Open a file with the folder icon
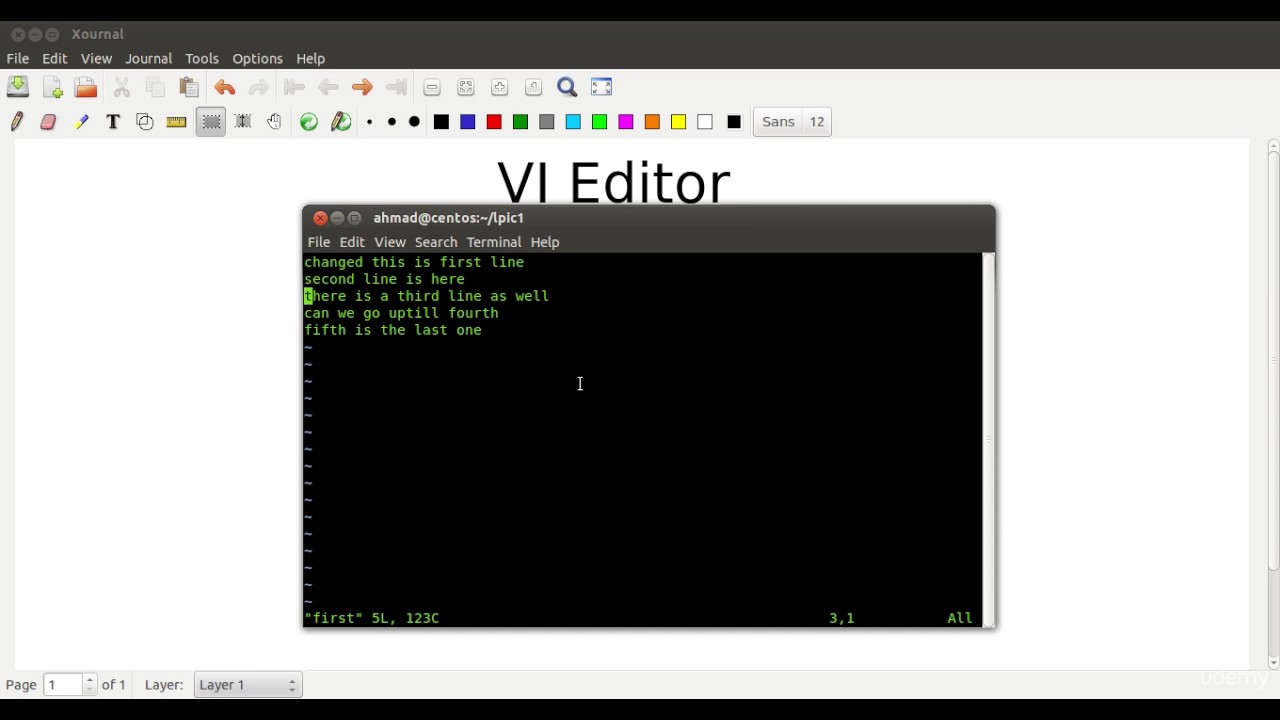The width and height of the screenshot is (1280, 720). pos(86,88)
